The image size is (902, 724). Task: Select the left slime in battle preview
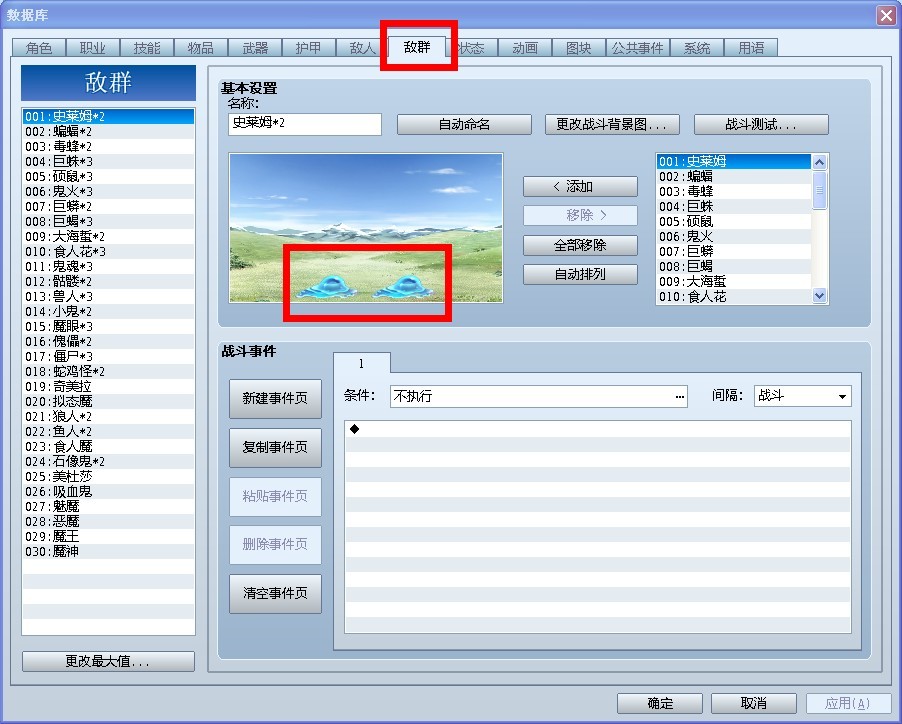pyautogui.click(x=326, y=286)
